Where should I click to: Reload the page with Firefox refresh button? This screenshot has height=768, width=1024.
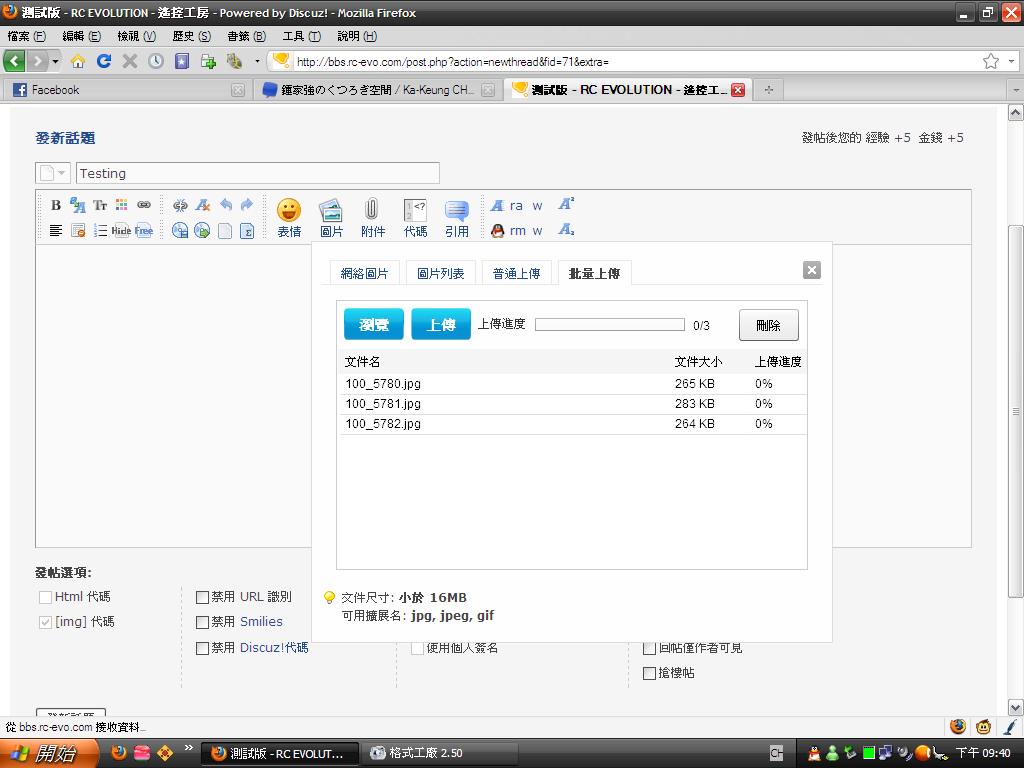click(104, 61)
